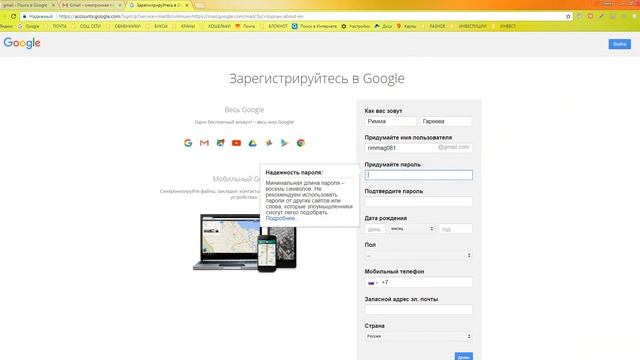Click the Google logo in page header

pos(22,43)
